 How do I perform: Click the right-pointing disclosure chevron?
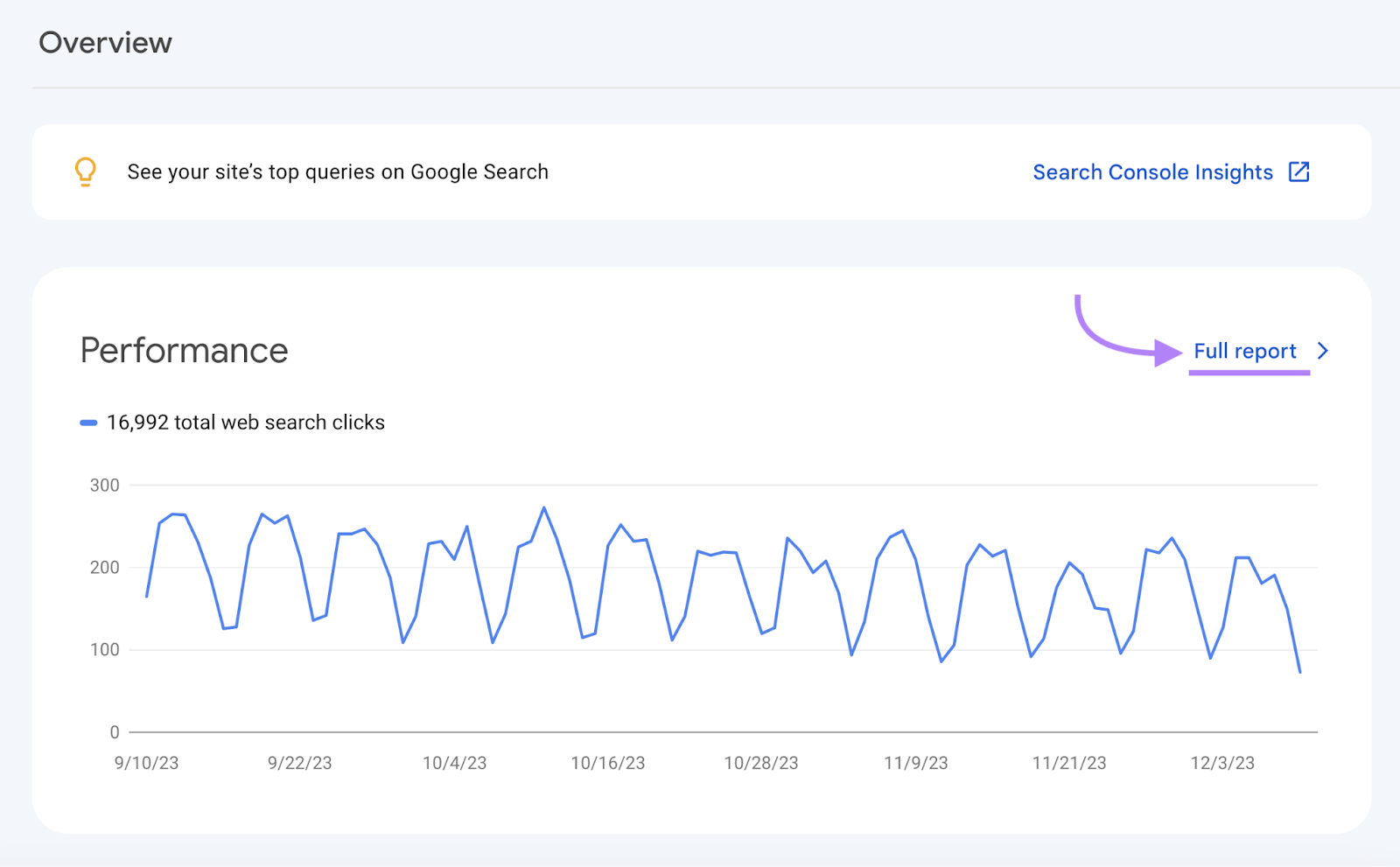pyautogui.click(x=1323, y=351)
